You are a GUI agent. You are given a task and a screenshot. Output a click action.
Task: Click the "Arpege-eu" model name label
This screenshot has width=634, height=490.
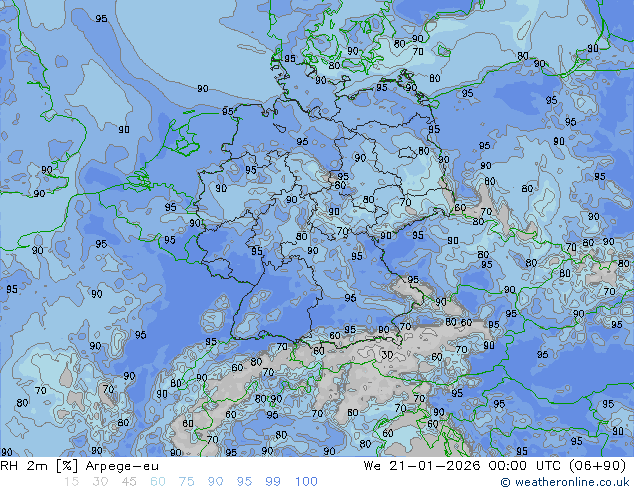pyautogui.click(x=122, y=466)
